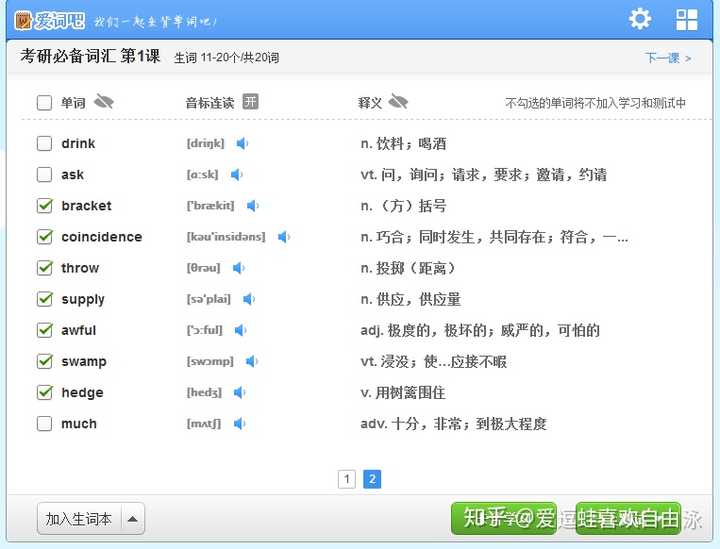Click the word bracket
720x549 pixels.
pyautogui.click(x=86, y=206)
